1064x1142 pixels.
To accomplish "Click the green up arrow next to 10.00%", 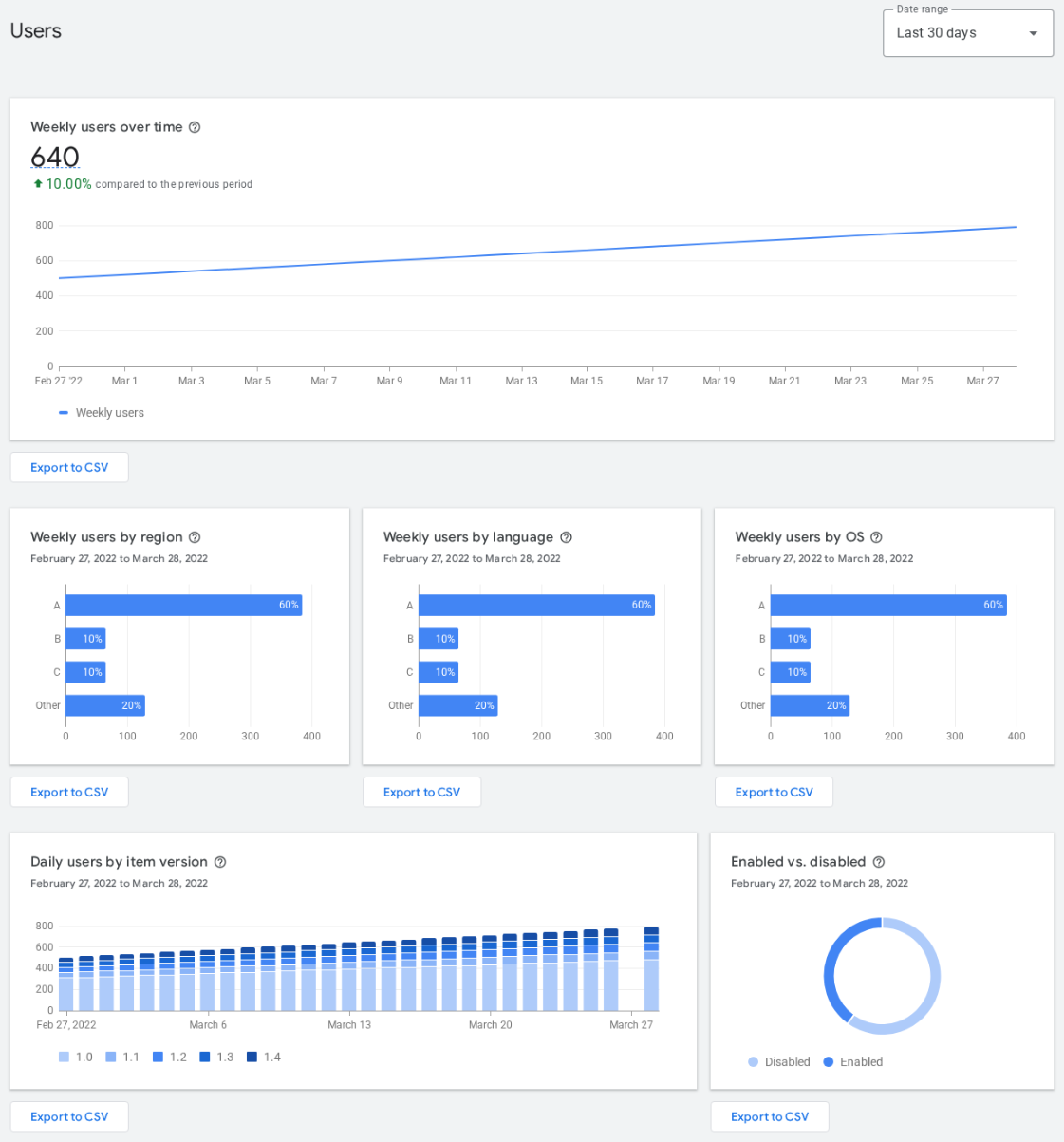I will (x=38, y=183).
